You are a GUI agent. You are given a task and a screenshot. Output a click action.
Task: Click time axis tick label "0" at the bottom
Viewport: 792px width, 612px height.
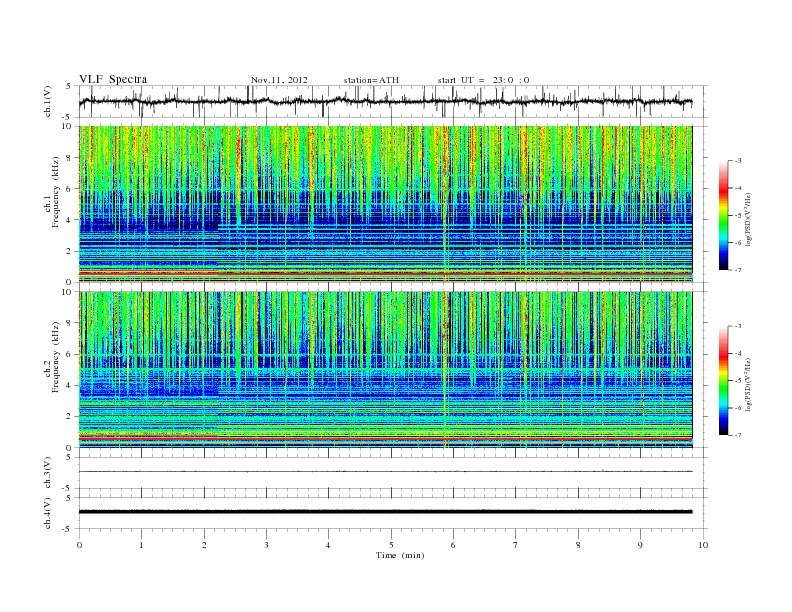(79, 545)
